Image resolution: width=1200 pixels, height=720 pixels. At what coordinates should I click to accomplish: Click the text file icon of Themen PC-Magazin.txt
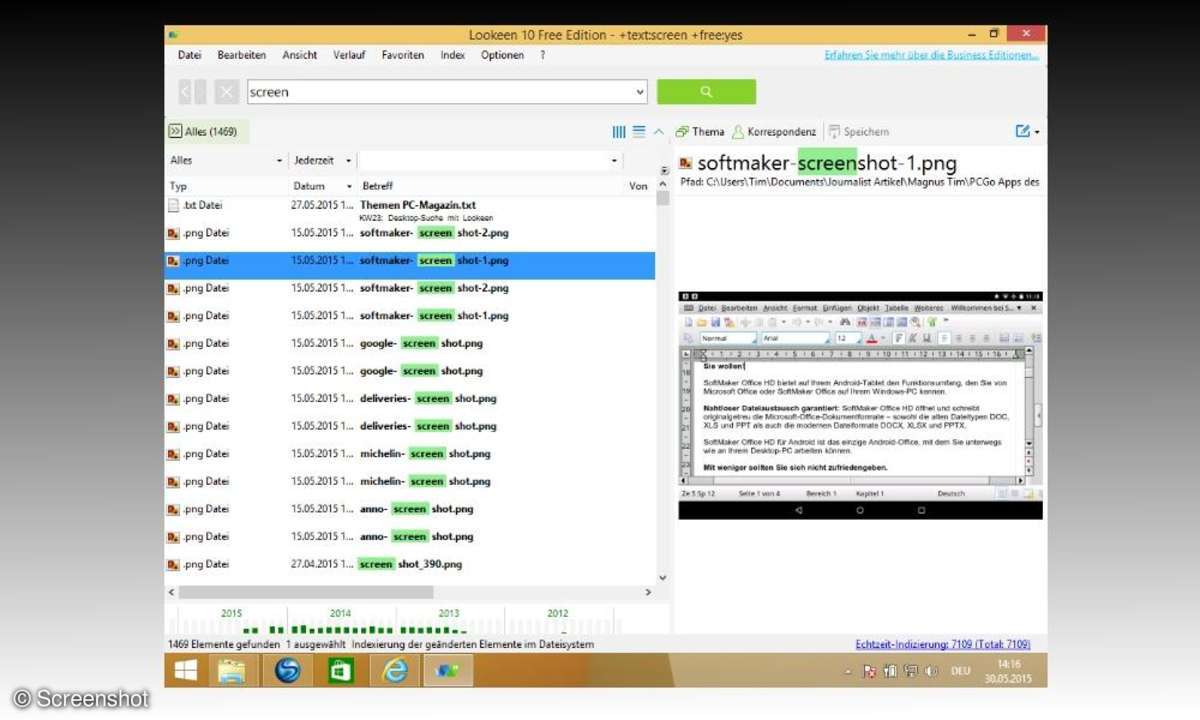pos(173,205)
